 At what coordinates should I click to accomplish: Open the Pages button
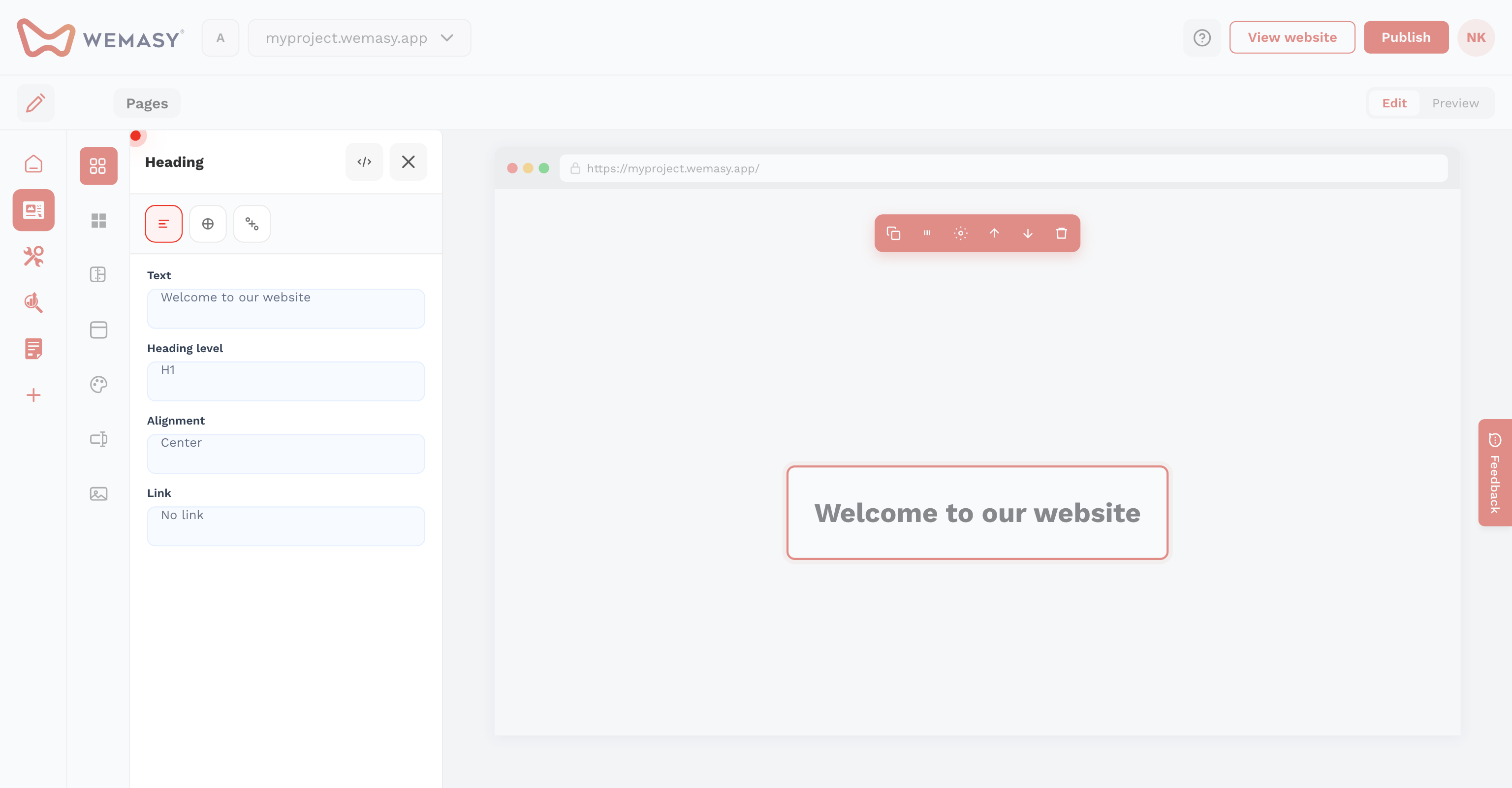coord(147,103)
